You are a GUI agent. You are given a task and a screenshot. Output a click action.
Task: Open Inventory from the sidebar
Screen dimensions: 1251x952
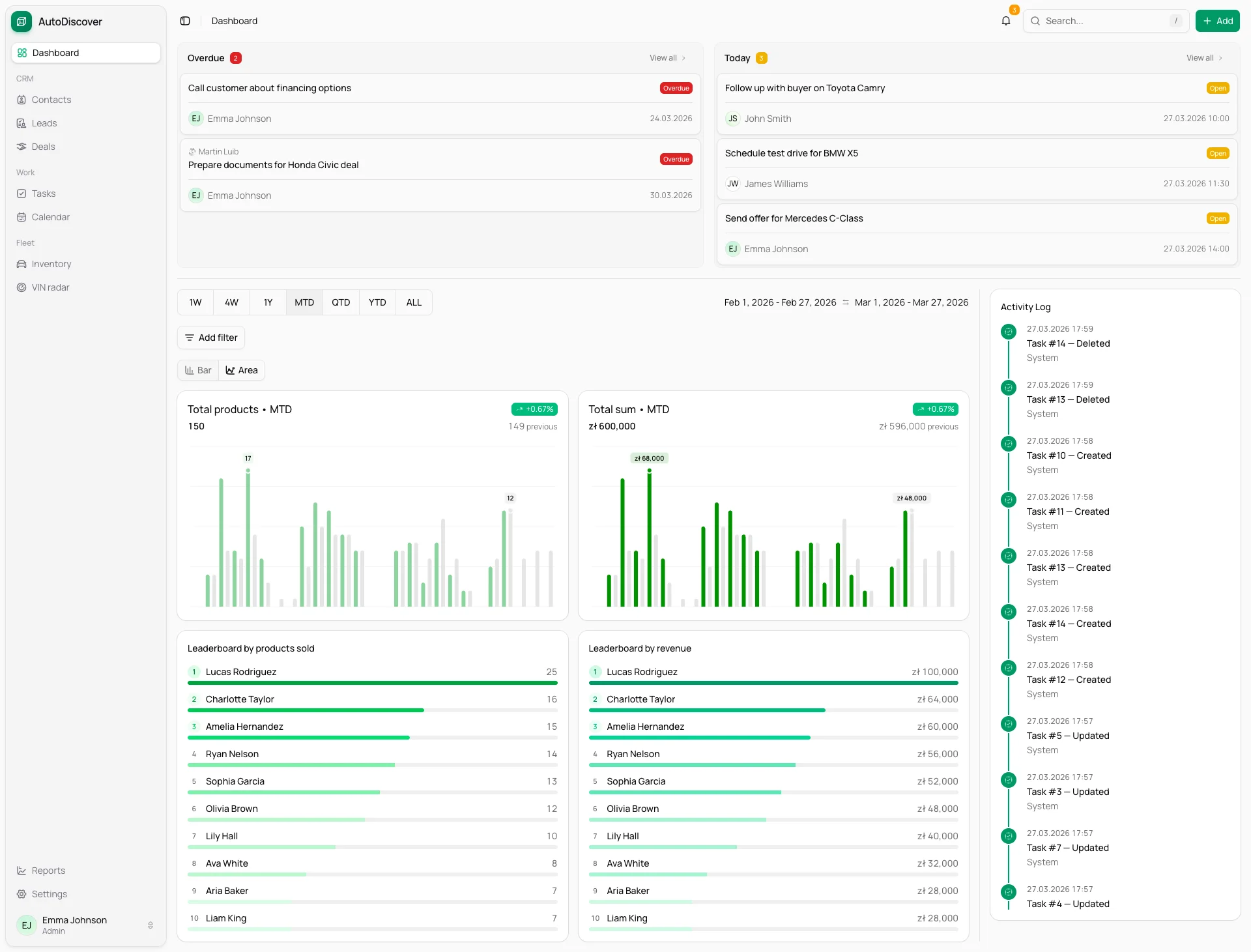(51, 264)
